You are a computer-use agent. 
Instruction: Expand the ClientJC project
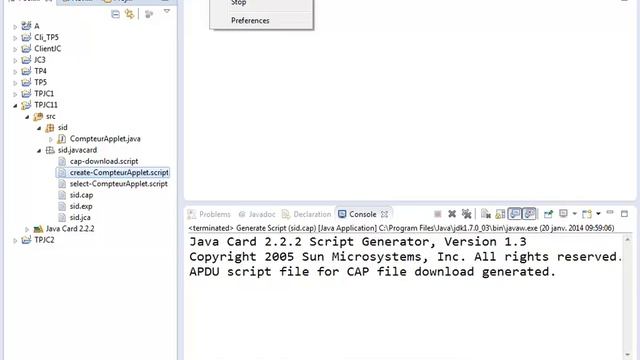coord(15,49)
